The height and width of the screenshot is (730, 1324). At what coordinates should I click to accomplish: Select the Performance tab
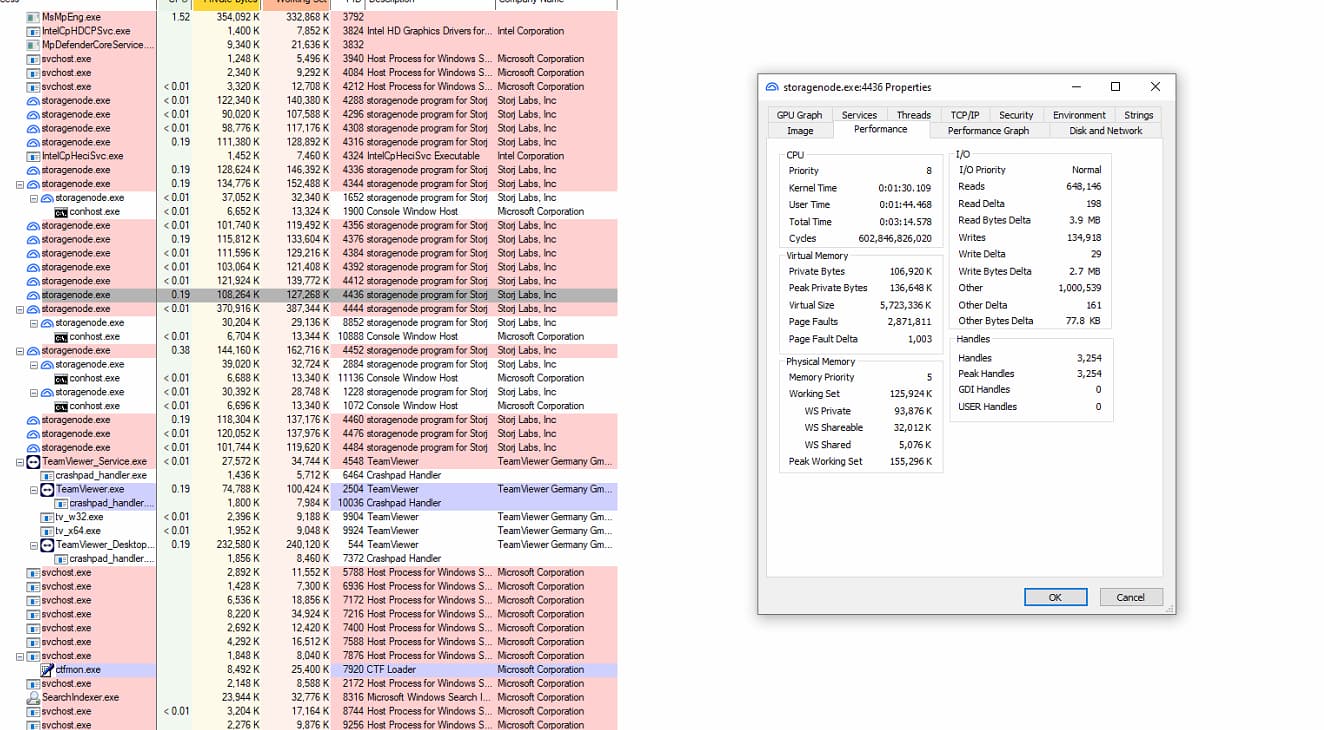[x=881, y=129]
